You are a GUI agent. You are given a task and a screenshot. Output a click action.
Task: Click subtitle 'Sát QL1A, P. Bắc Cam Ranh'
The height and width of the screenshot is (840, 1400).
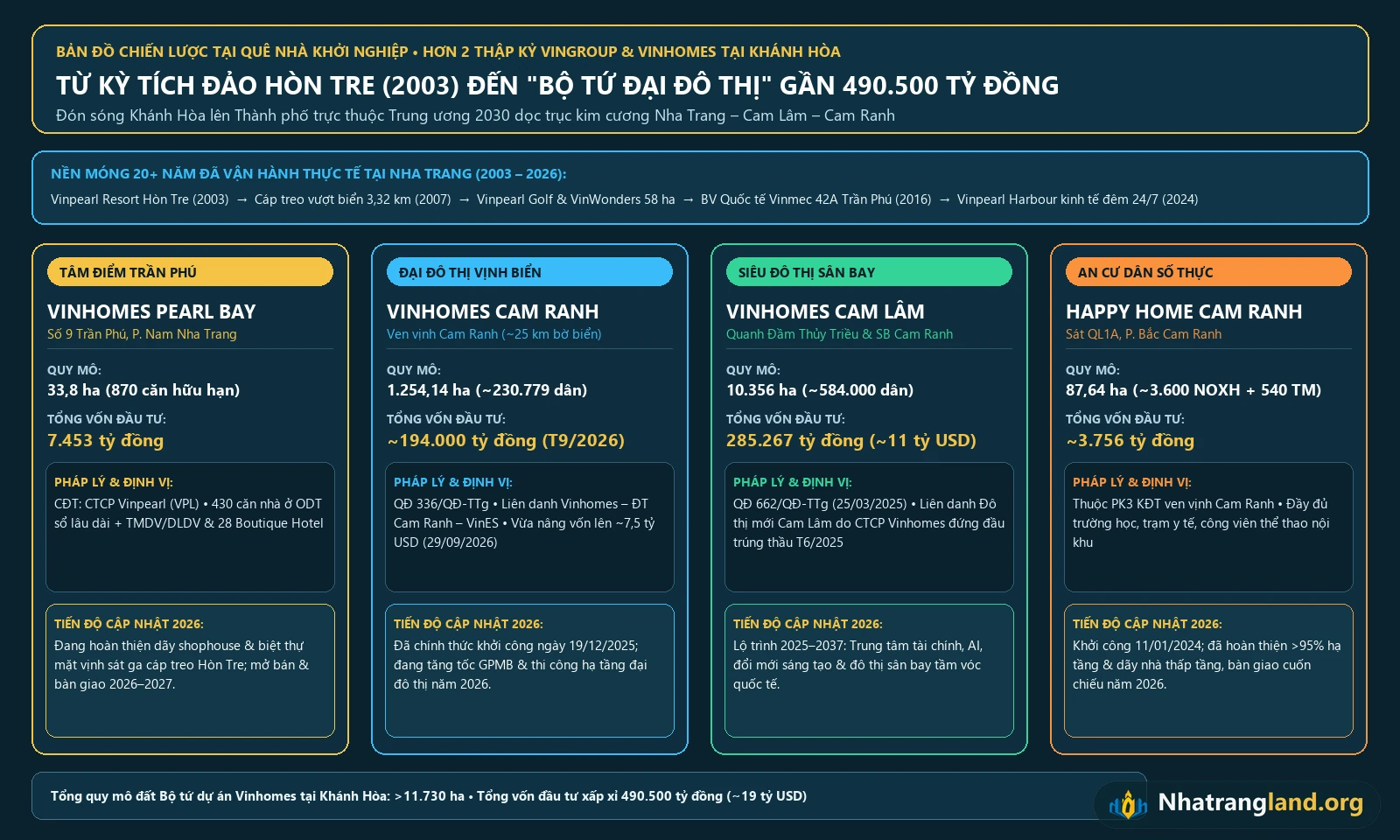click(1144, 334)
